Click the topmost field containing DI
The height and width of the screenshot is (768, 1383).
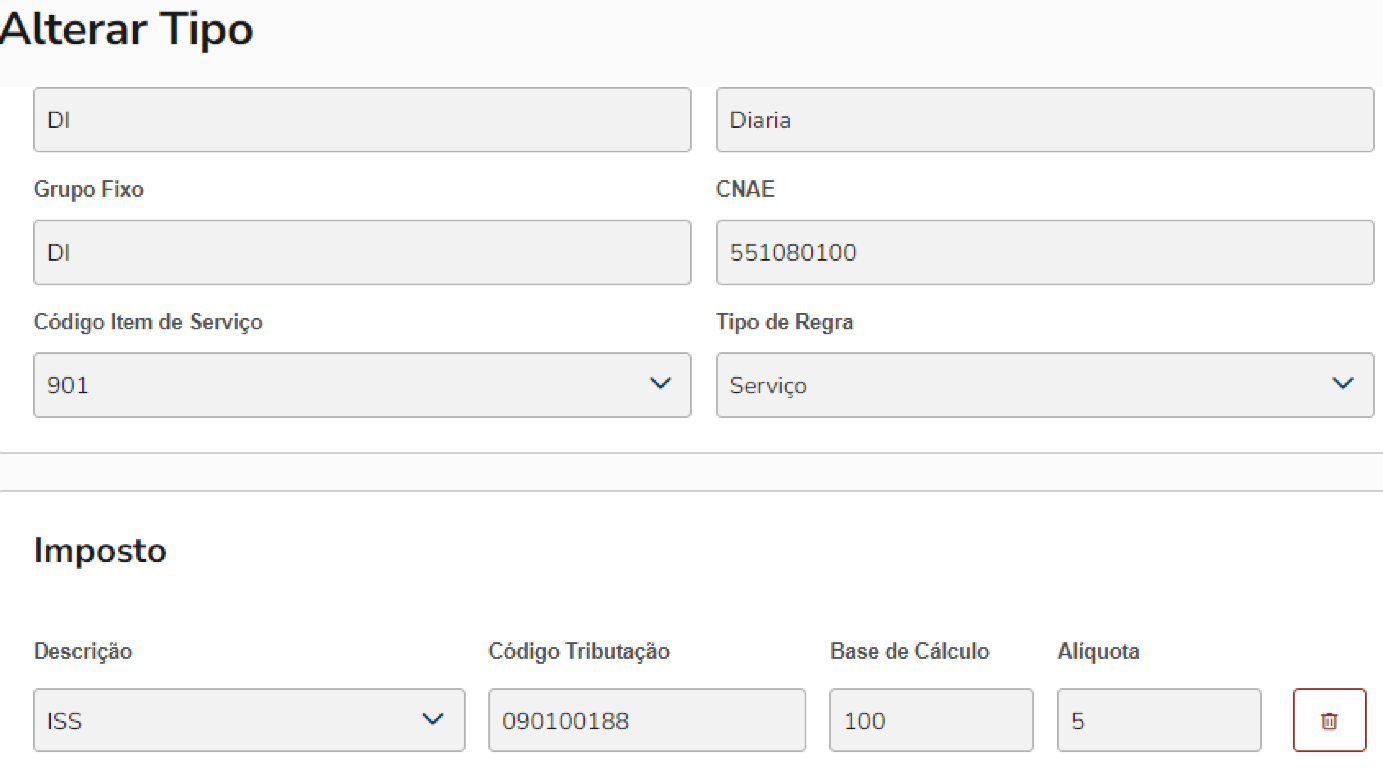[362, 120]
